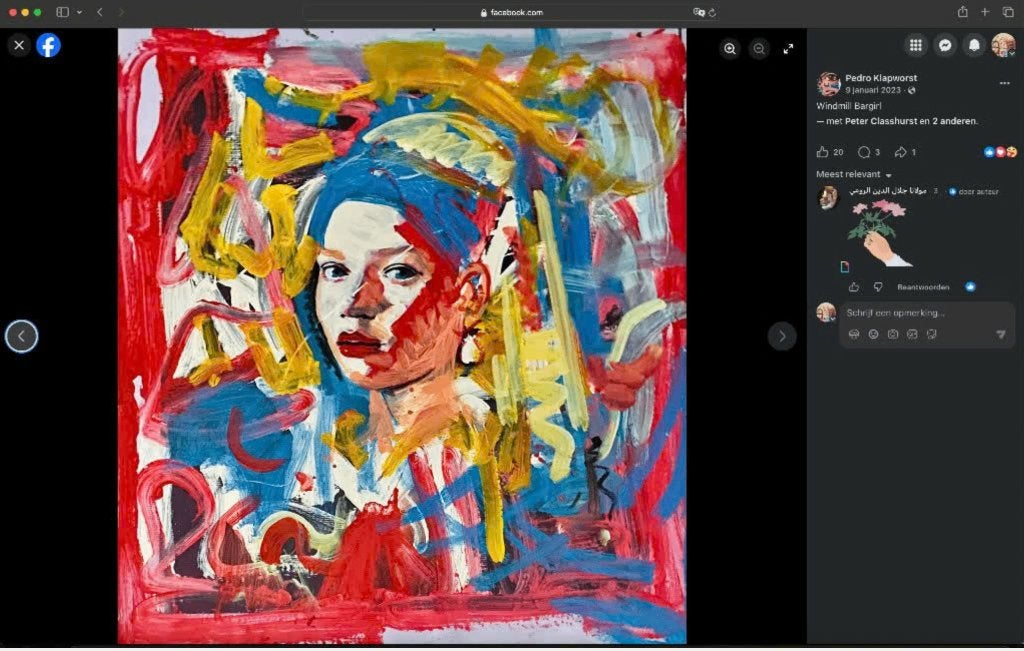
Task: Go to the next photo
Action: coord(782,336)
